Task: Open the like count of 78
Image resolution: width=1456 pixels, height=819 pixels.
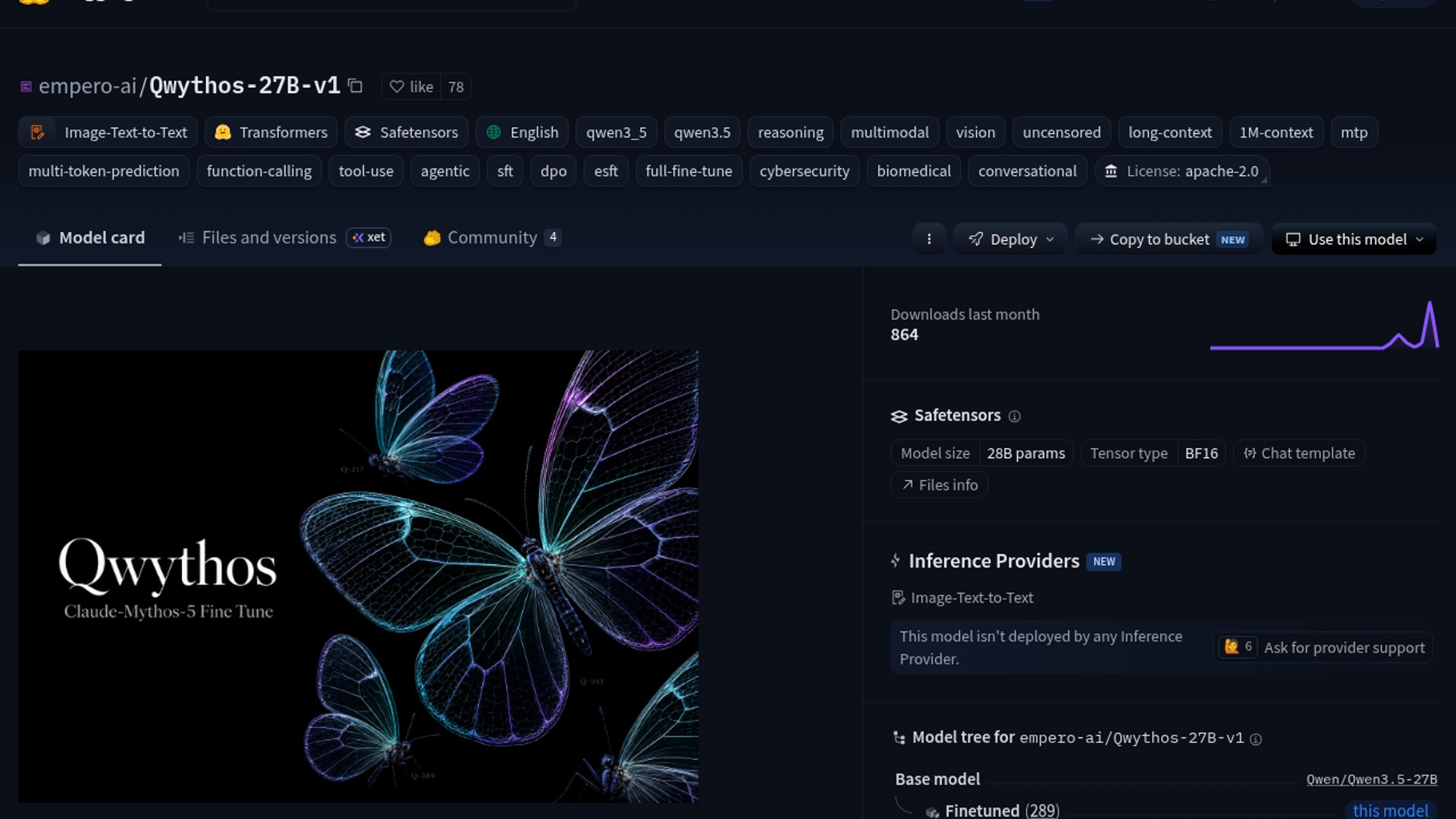Action: click(x=456, y=86)
